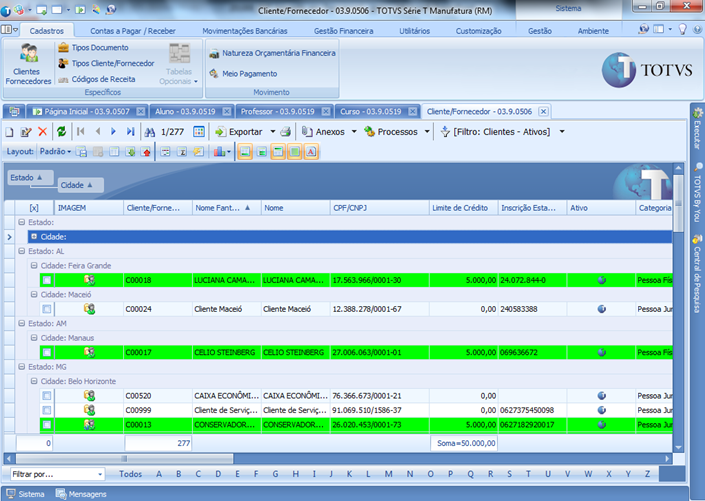Open the Padrão layout dropdown
705x501 pixels.
pos(55,152)
